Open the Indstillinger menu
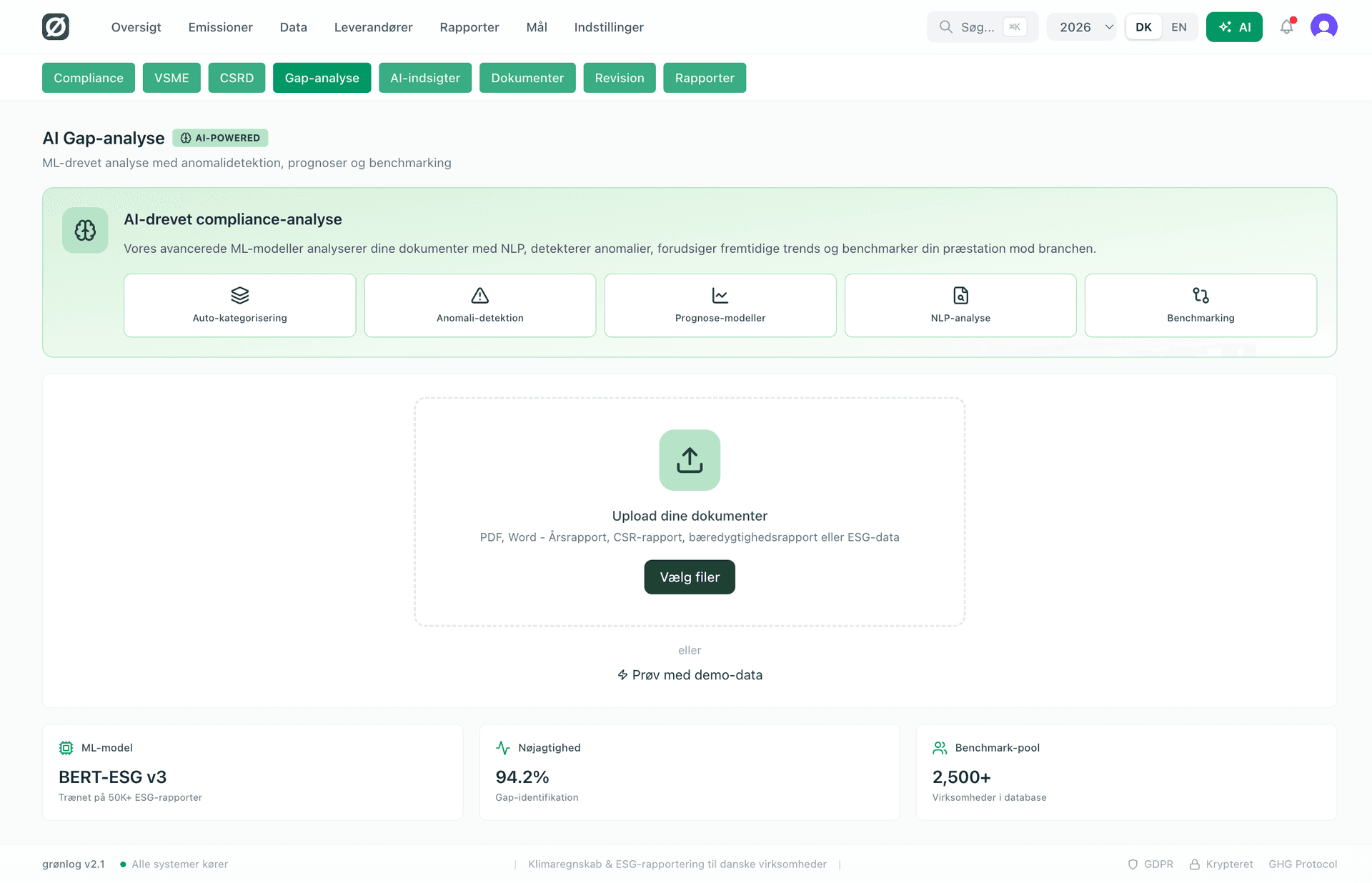This screenshot has height=883, width=1372. (608, 27)
